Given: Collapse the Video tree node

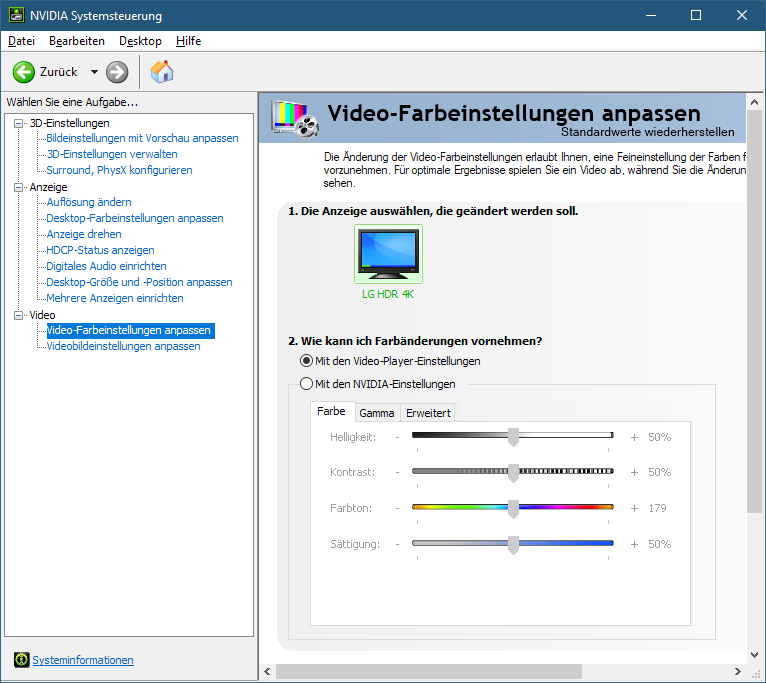Looking at the screenshot, I should [18, 315].
